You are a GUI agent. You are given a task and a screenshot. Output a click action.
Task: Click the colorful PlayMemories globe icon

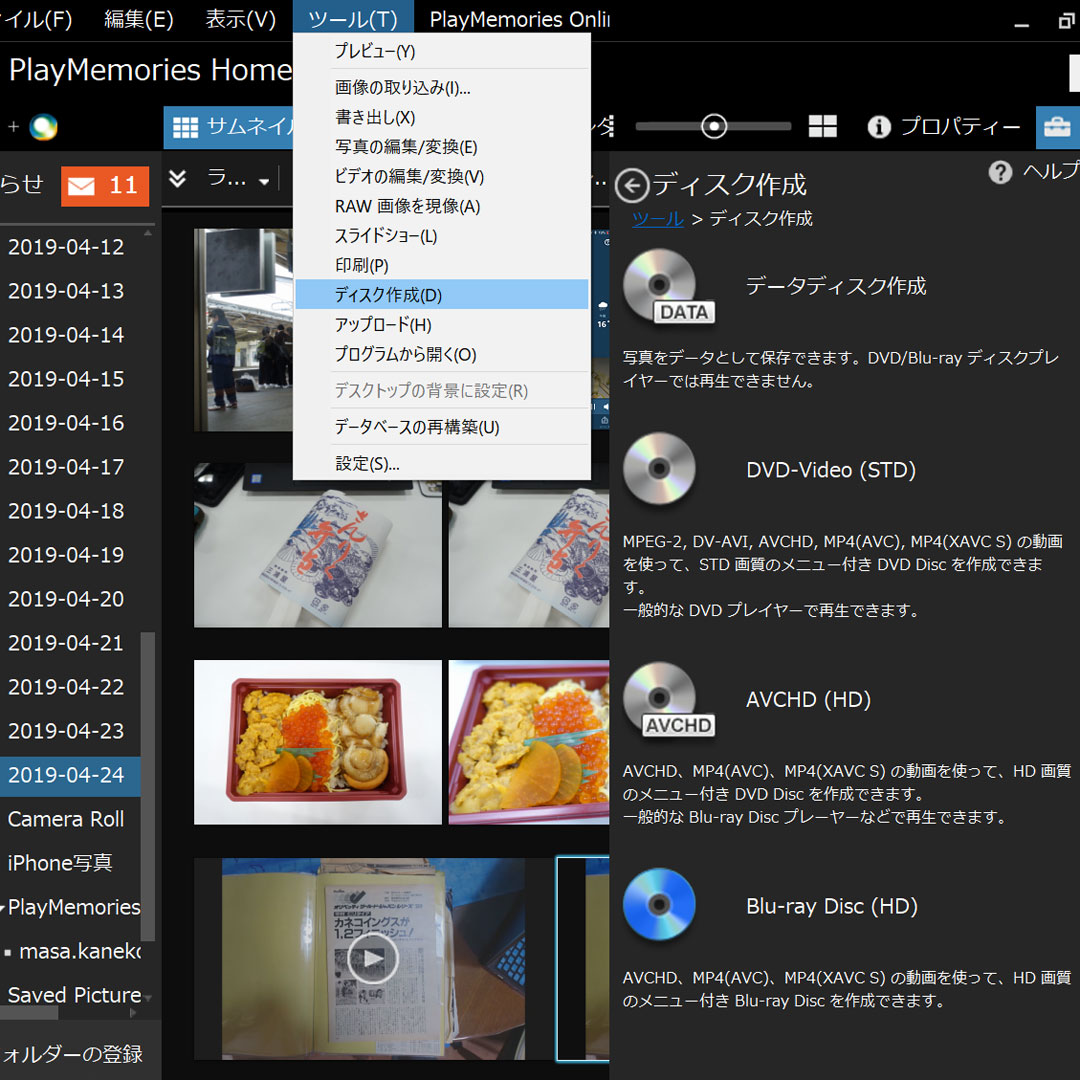[43, 127]
